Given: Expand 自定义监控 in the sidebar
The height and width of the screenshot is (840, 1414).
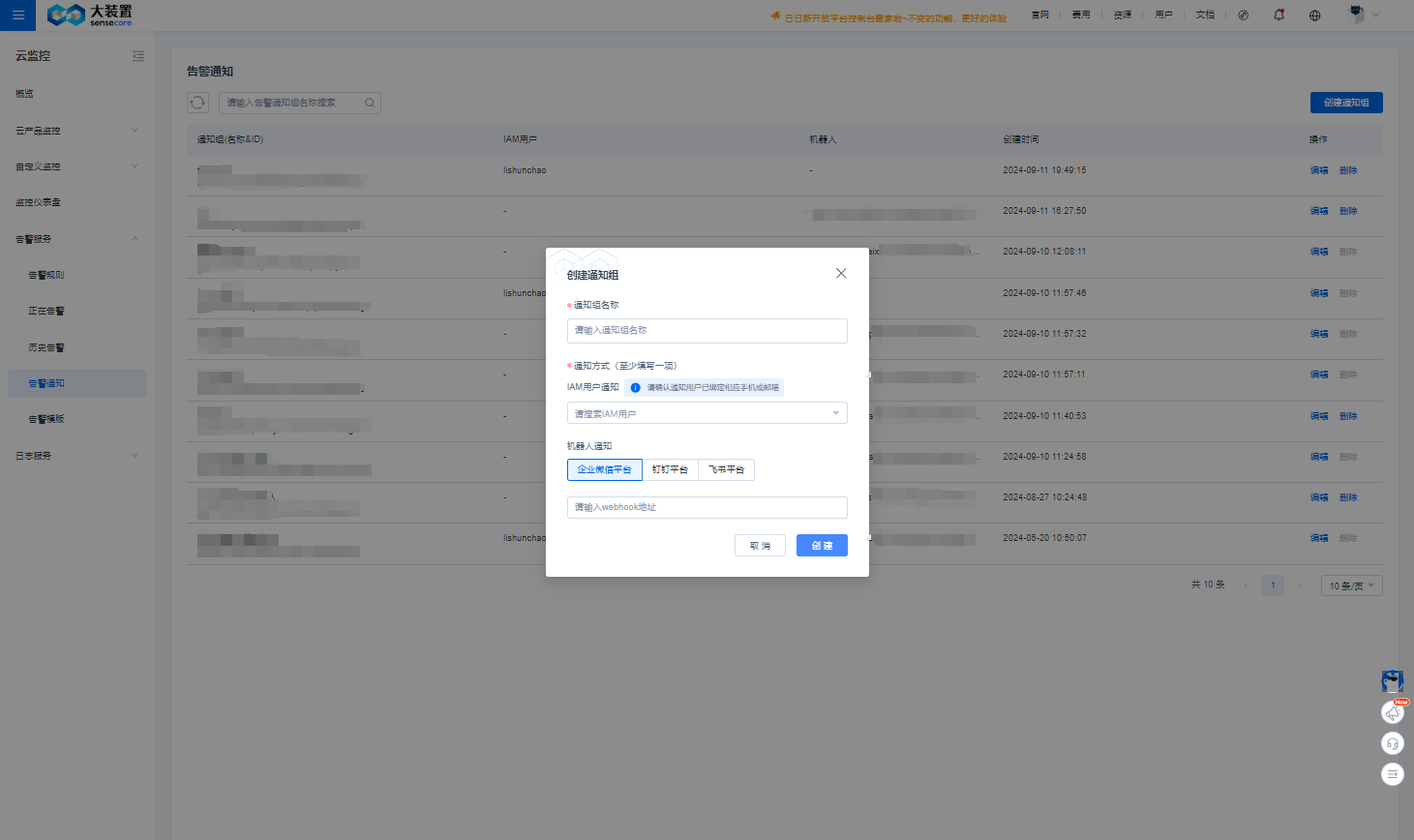Looking at the screenshot, I should pos(77,166).
